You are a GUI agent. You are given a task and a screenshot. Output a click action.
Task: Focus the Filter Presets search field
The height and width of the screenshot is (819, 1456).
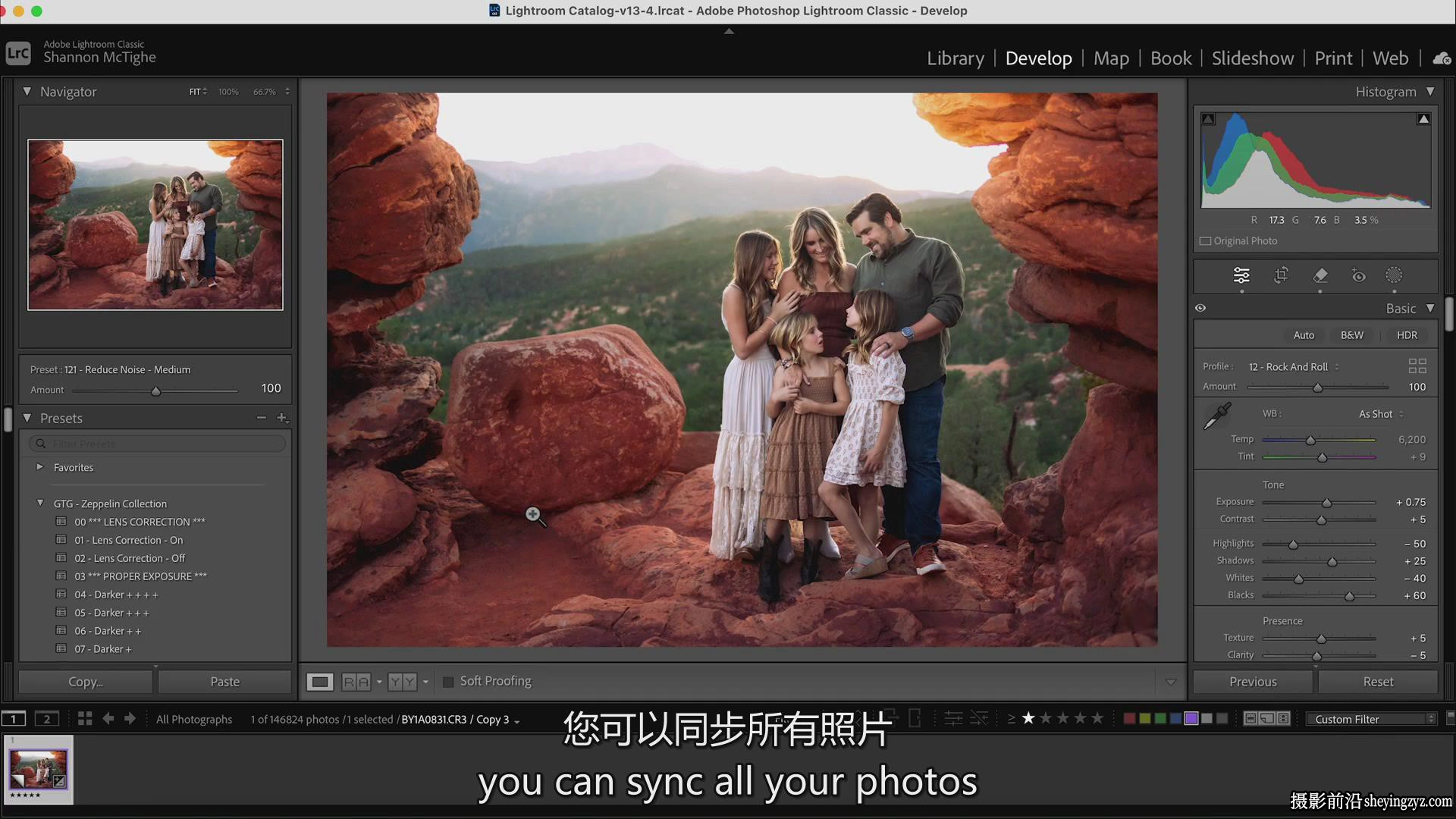pos(158,444)
